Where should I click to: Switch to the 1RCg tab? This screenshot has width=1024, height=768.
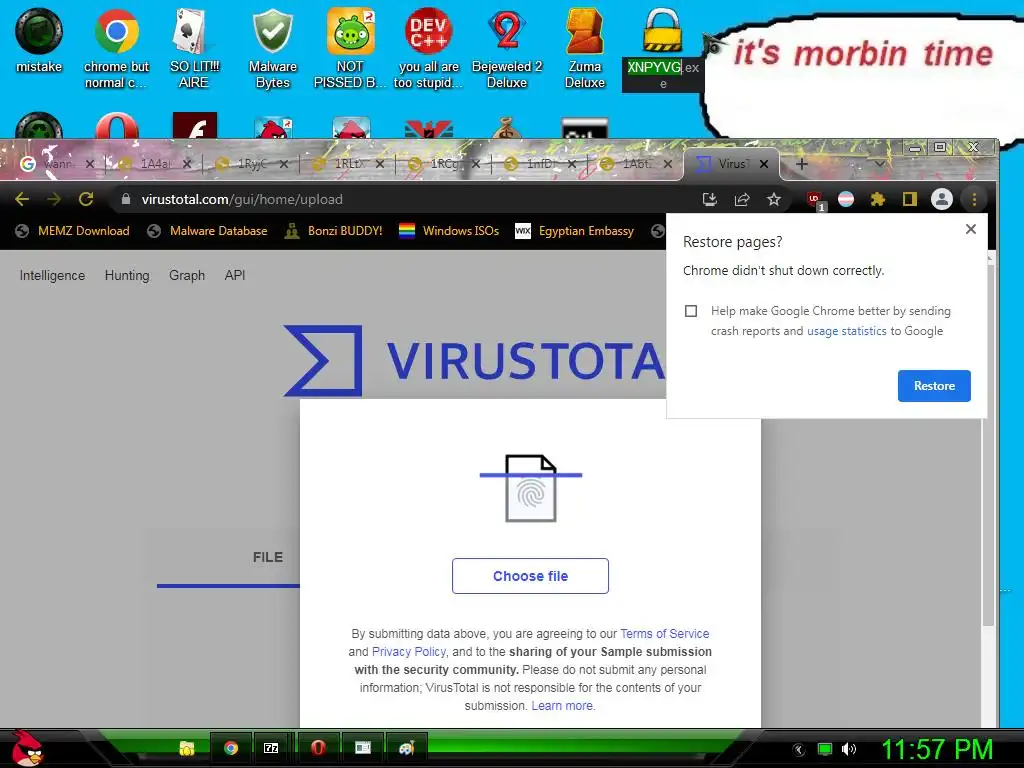(444, 164)
